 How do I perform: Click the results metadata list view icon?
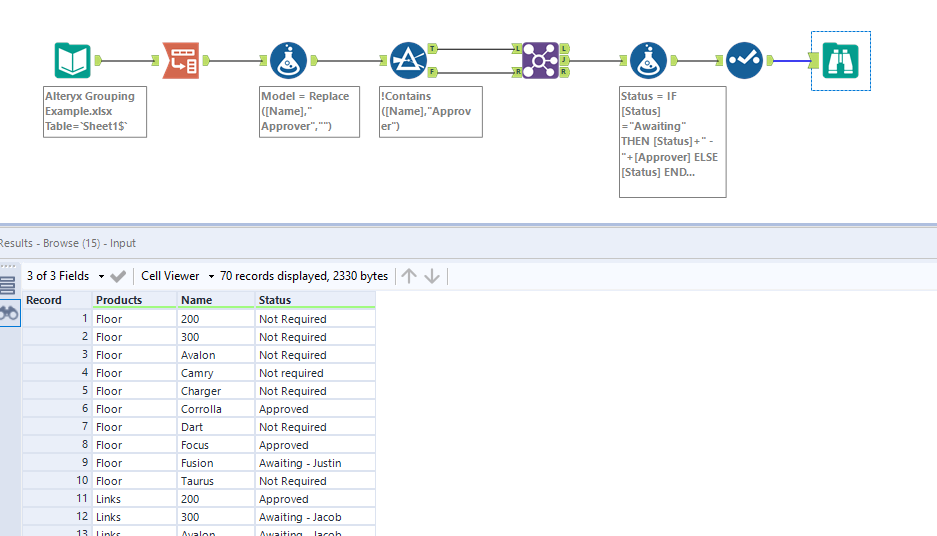(8, 286)
